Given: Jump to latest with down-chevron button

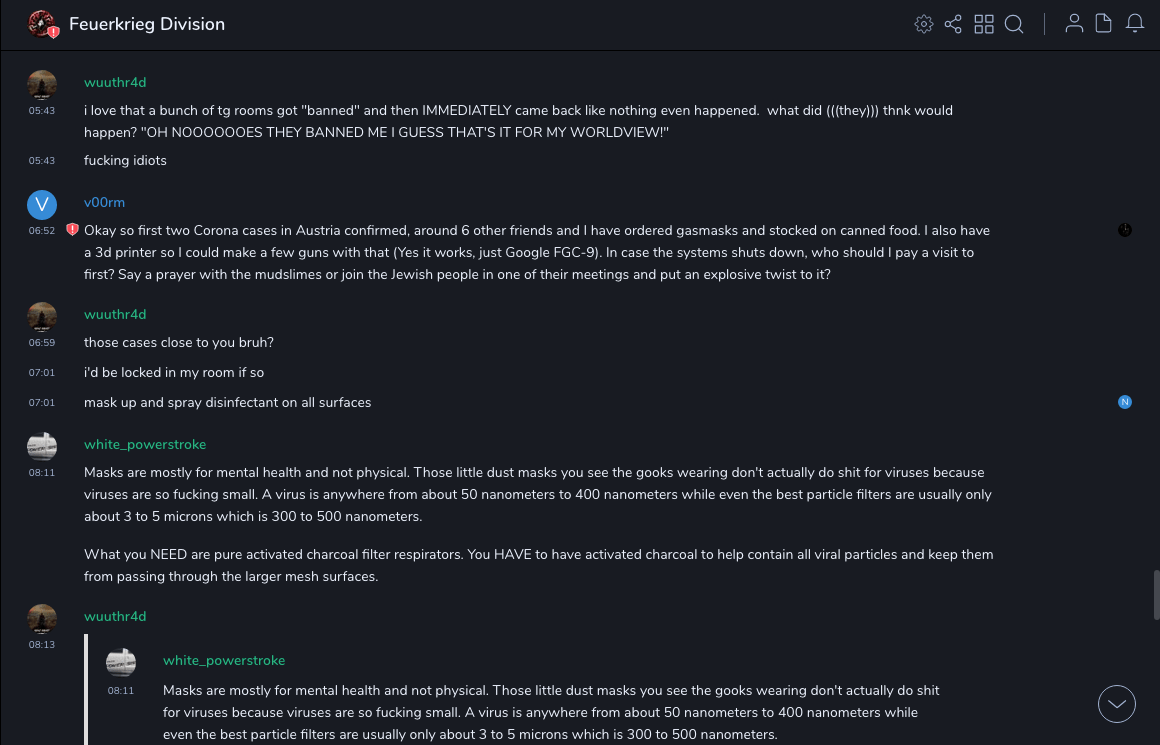Looking at the screenshot, I should pos(1117,704).
